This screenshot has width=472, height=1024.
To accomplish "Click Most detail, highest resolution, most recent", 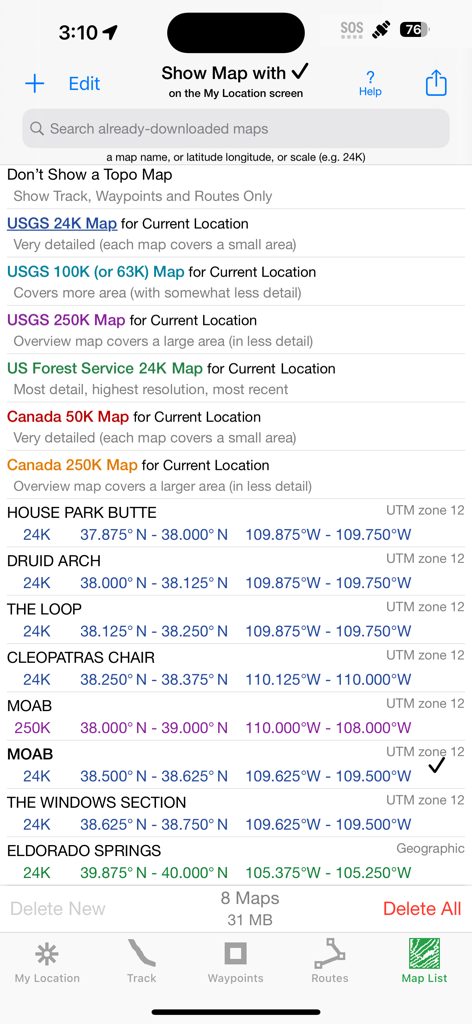I will pyautogui.click(x=151, y=390).
